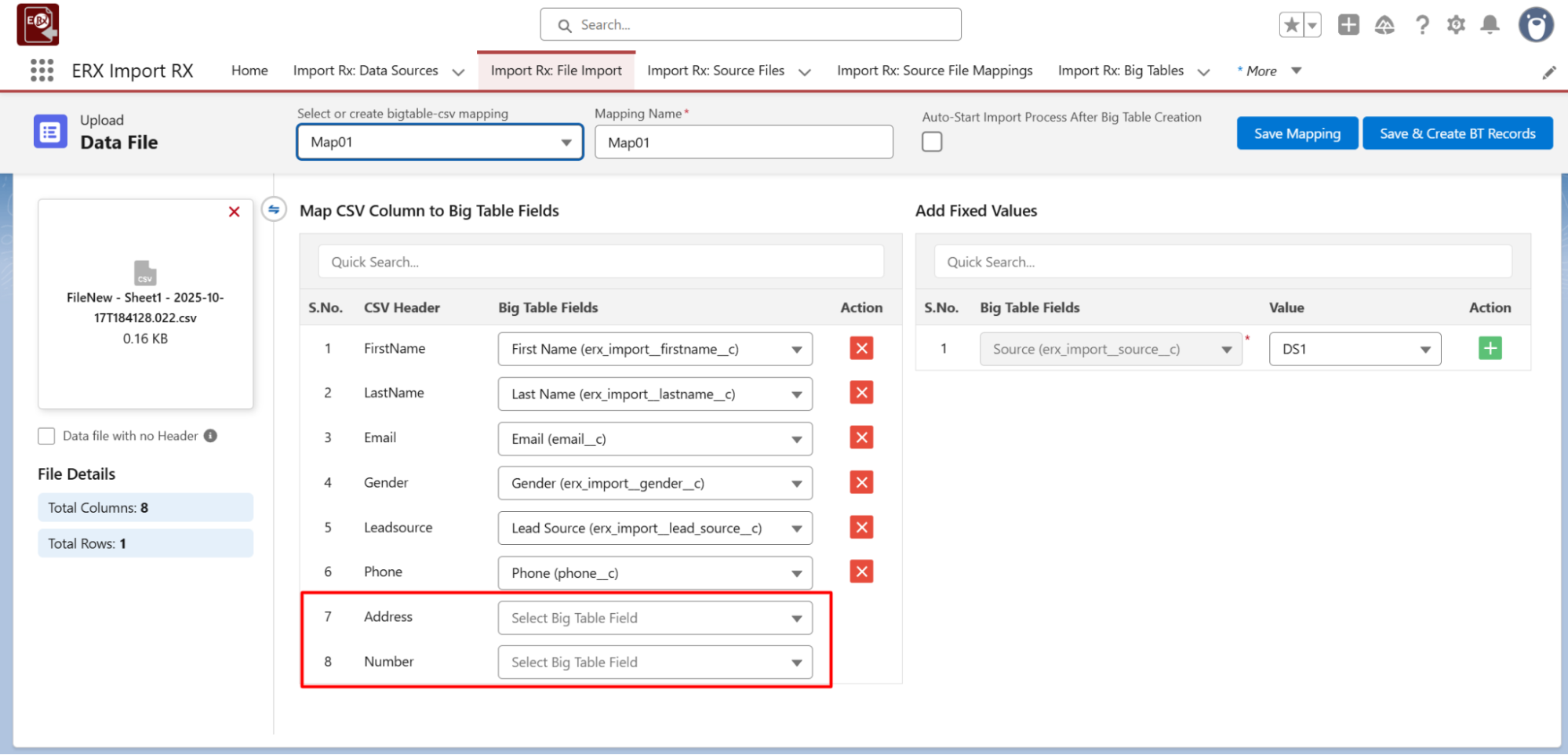Switch to Import Rx: Source File Mappings tab
The image size is (1568, 755).
point(934,71)
